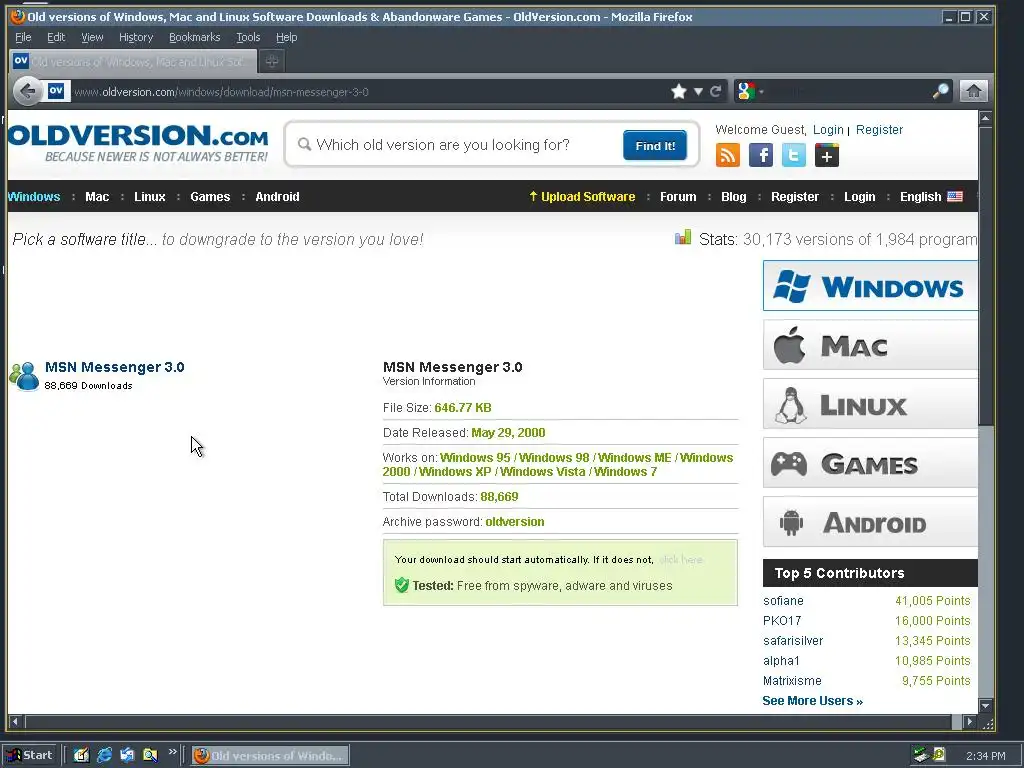Open the See More Users link
Screen dimensions: 1024x768
[812, 701]
